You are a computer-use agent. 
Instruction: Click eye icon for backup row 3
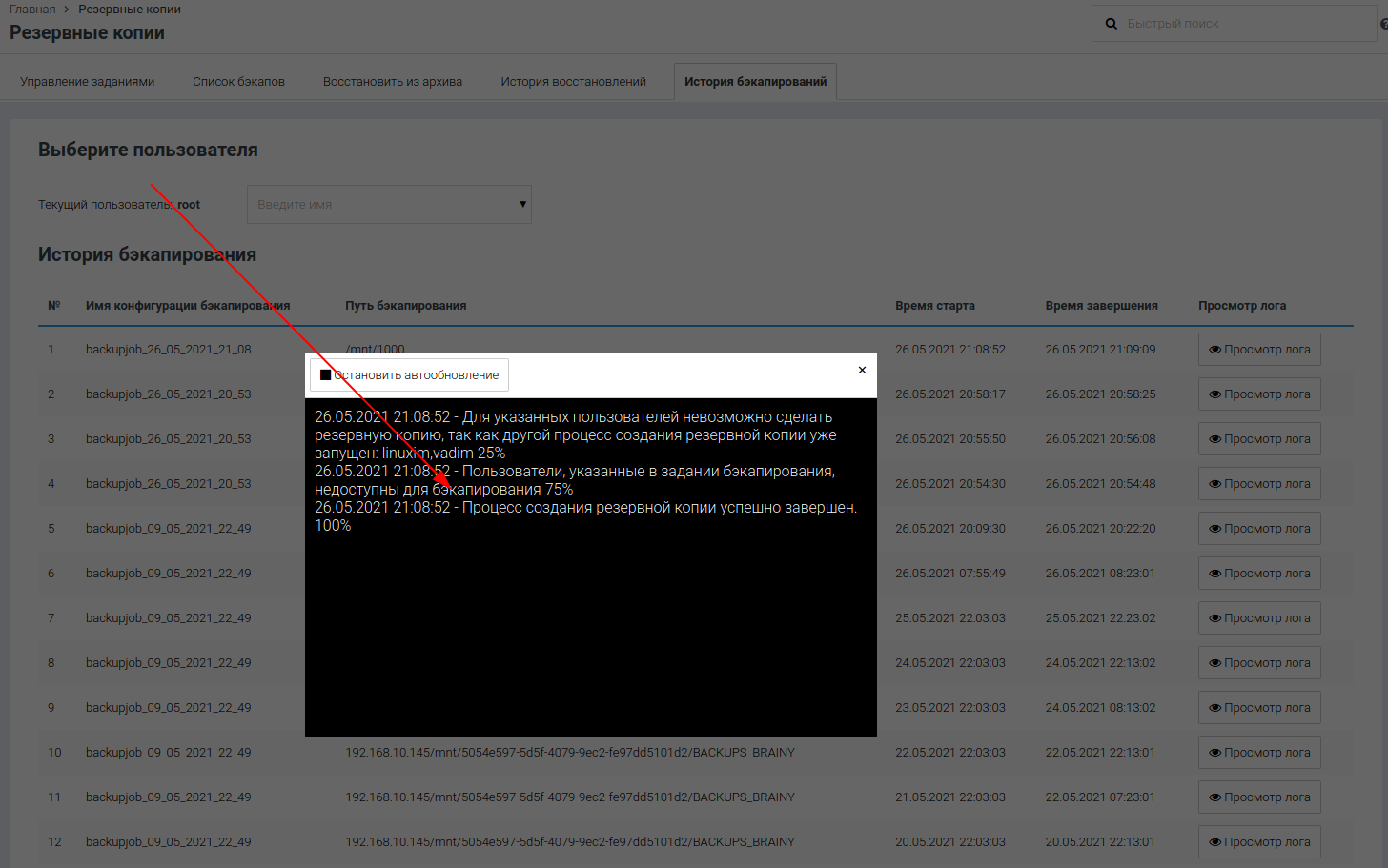[1214, 439]
